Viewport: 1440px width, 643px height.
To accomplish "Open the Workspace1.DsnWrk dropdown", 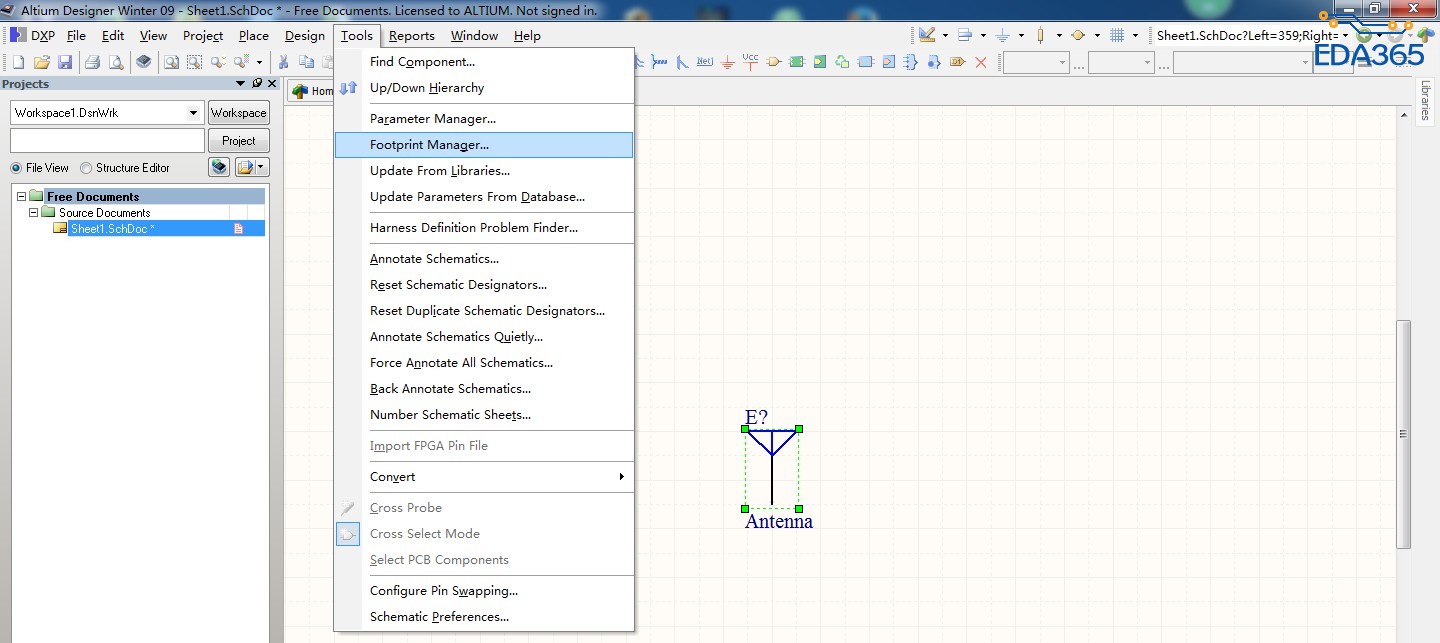I will (194, 113).
